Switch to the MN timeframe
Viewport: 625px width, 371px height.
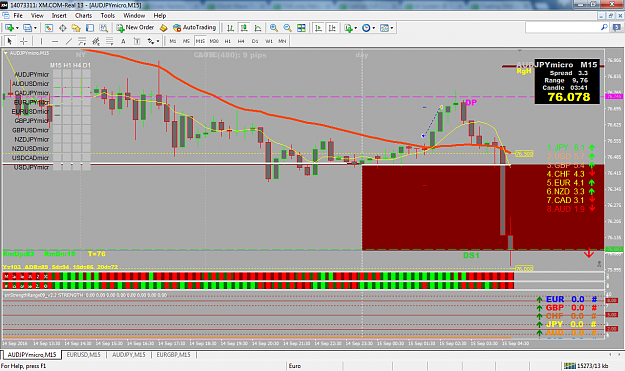[283, 41]
